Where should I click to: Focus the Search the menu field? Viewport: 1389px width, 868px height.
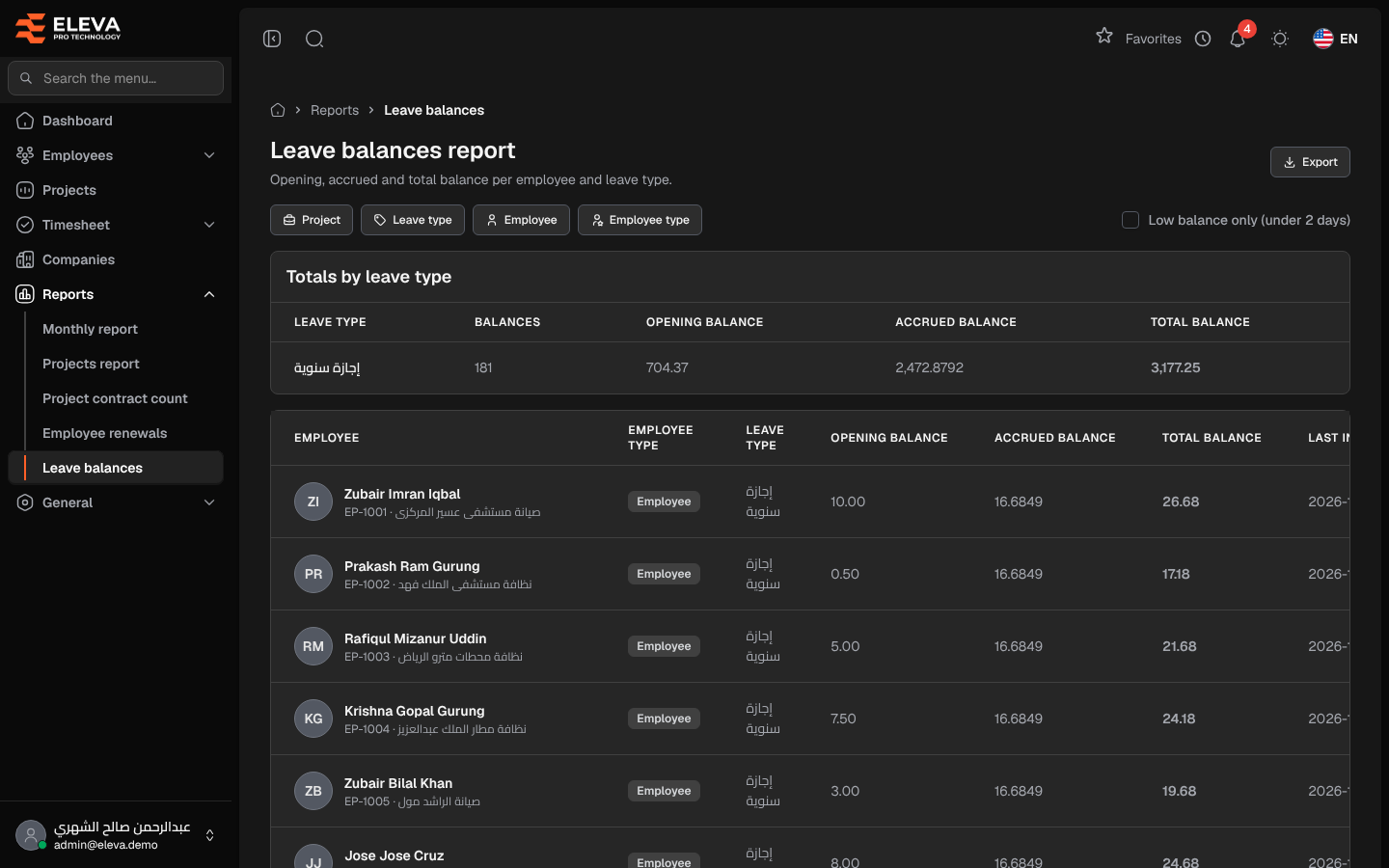click(116, 78)
